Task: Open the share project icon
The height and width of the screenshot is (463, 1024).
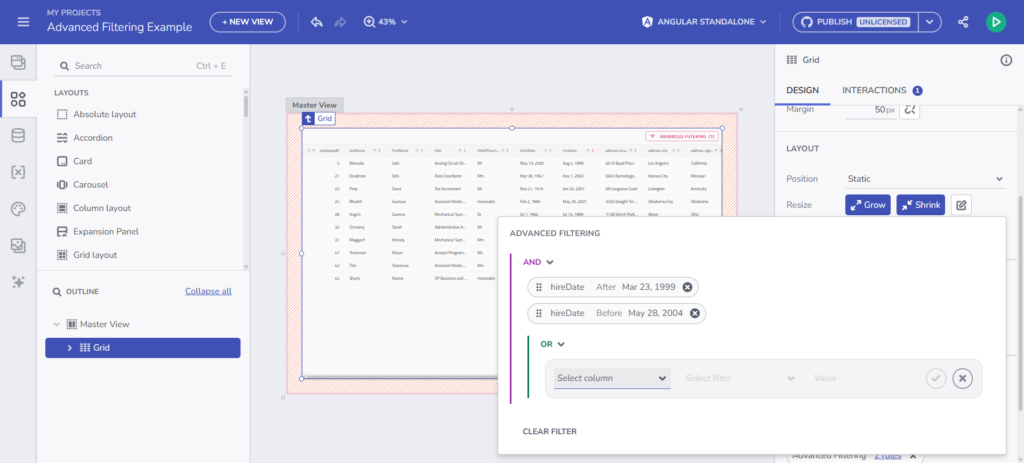Action: [963, 22]
